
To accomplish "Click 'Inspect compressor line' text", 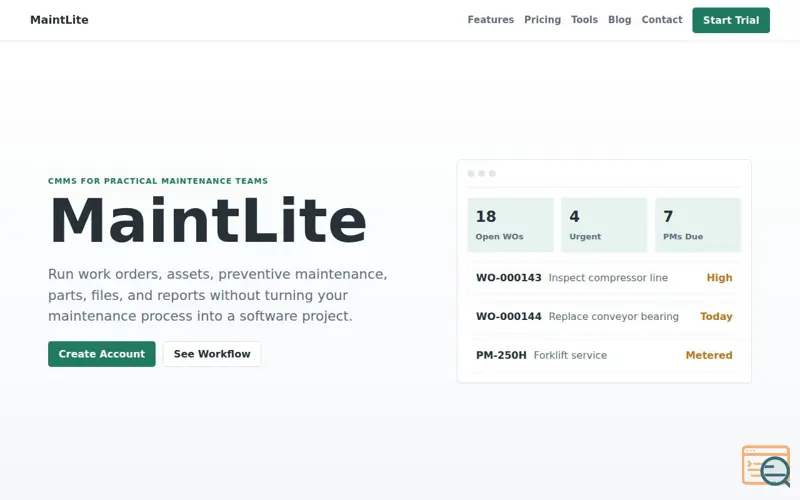I will [x=608, y=278].
